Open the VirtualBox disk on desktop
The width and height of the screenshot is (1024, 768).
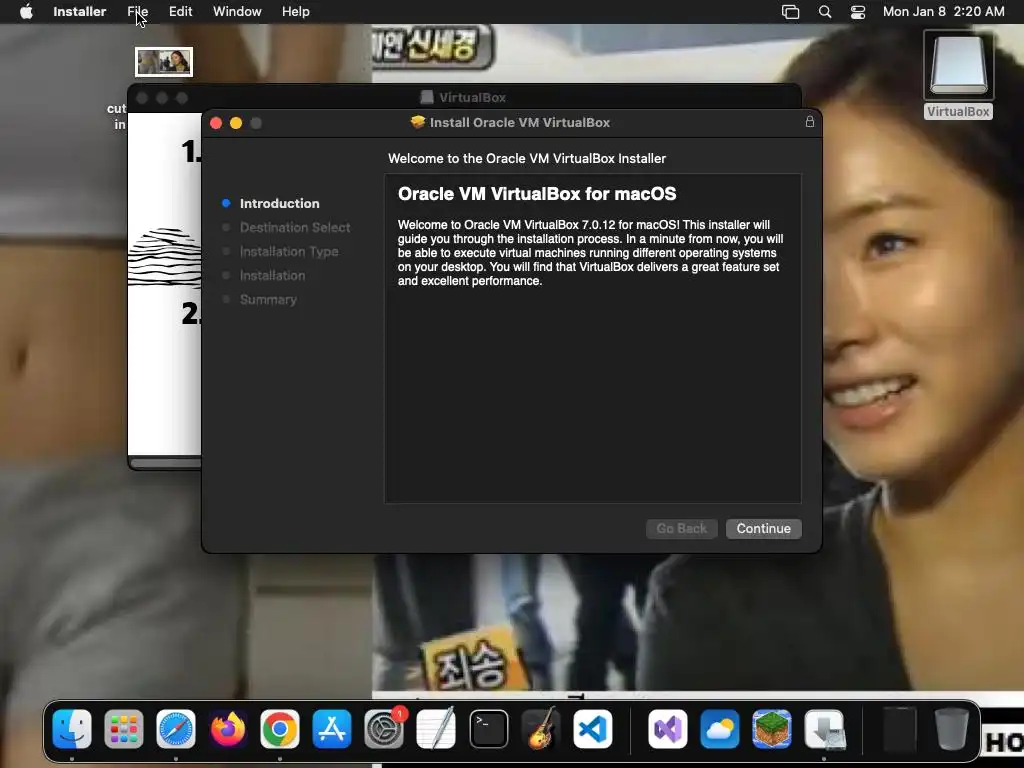958,74
